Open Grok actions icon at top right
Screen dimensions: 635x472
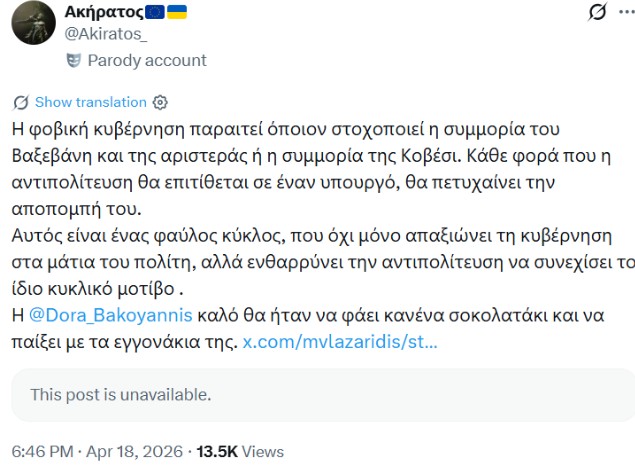point(597,13)
